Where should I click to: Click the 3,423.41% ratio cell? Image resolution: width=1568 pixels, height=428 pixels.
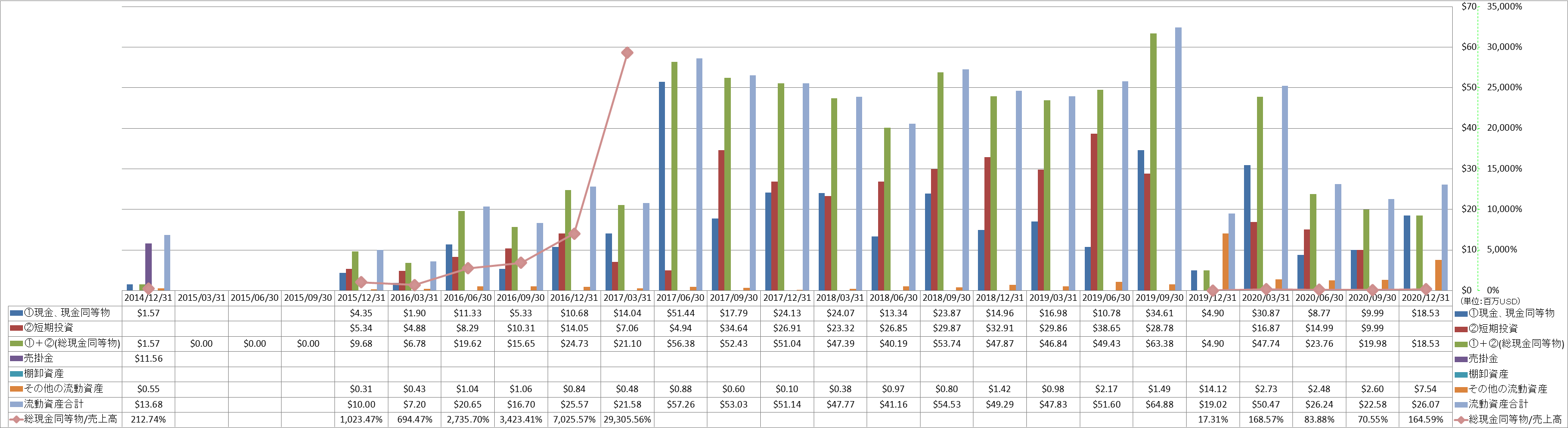click(x=521, y=419)
